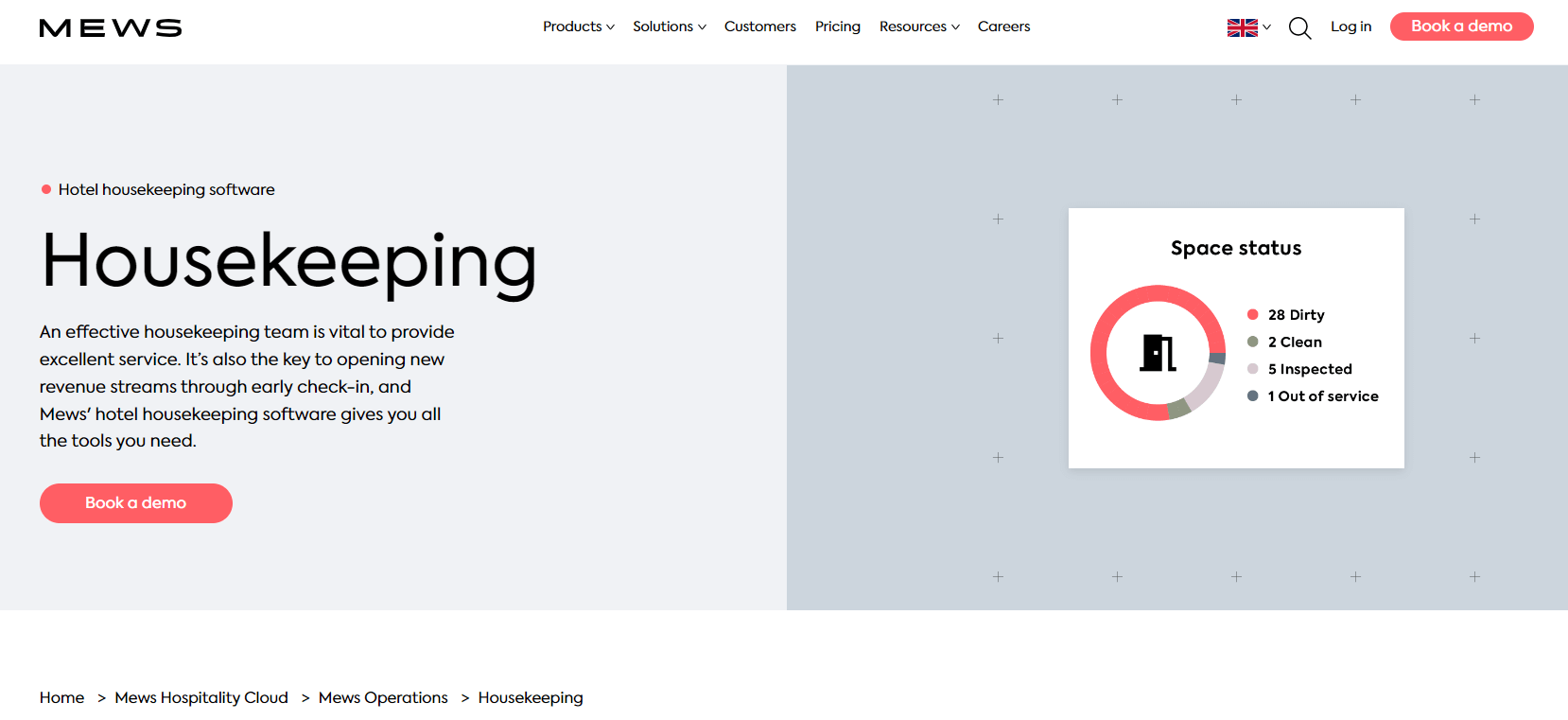Click '1 Out of service' legend text
The height and width of the screenshot is (720, 1568).
[1323, 395]
